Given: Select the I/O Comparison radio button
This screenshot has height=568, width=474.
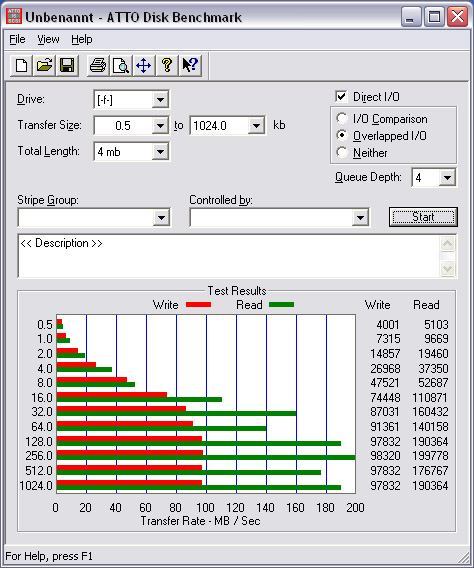Looking at the screenshot, I should point(341,118).
